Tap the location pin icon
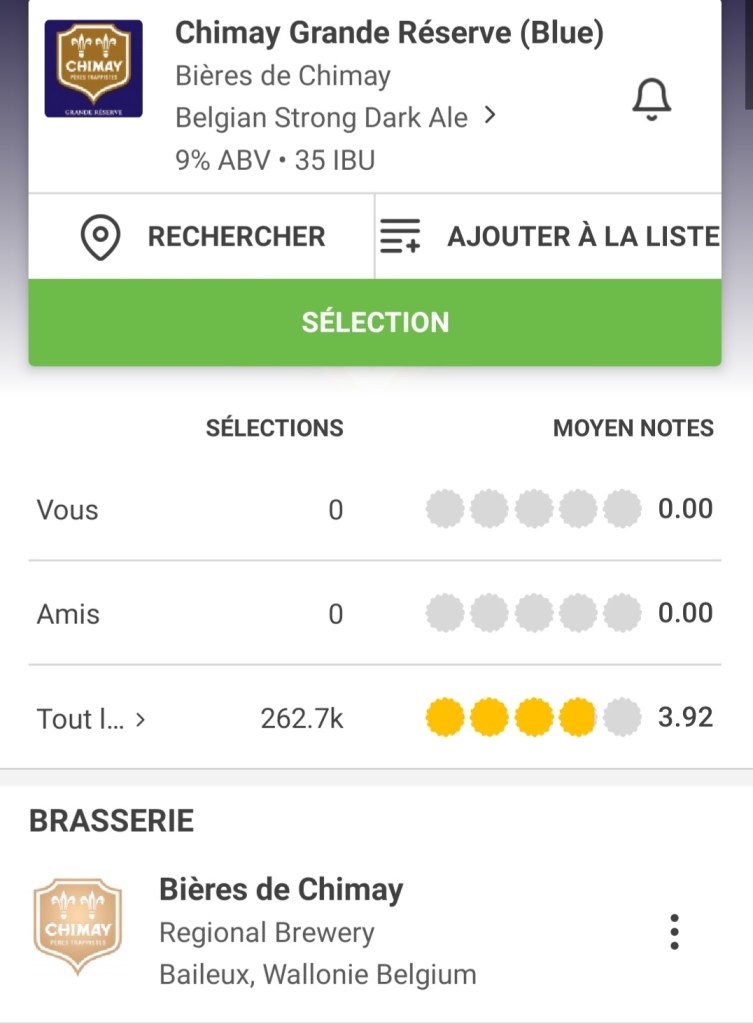This screenshot has width=753, height=1024. point(100,238)
